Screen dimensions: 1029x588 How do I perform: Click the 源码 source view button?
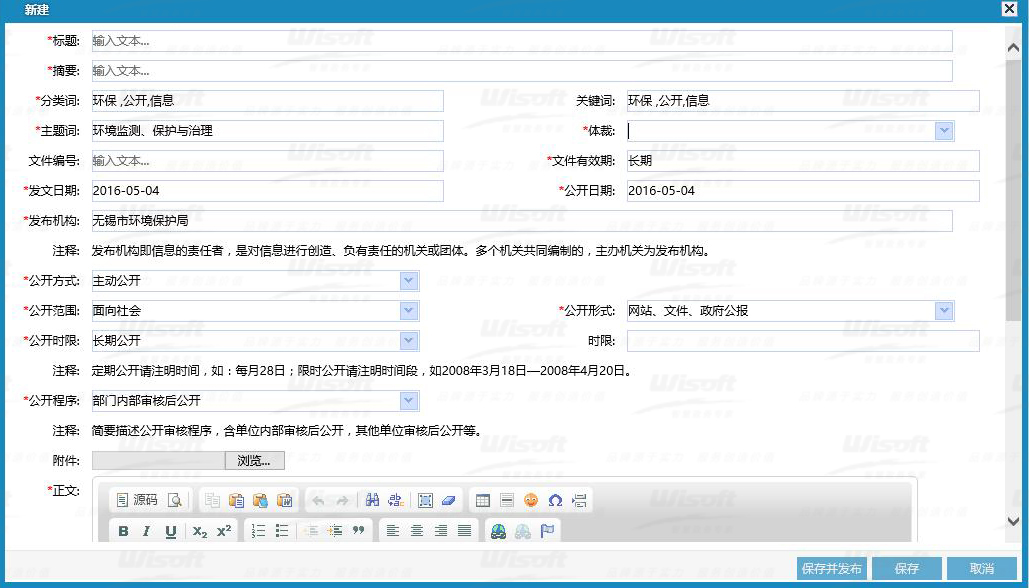point(137,500)
